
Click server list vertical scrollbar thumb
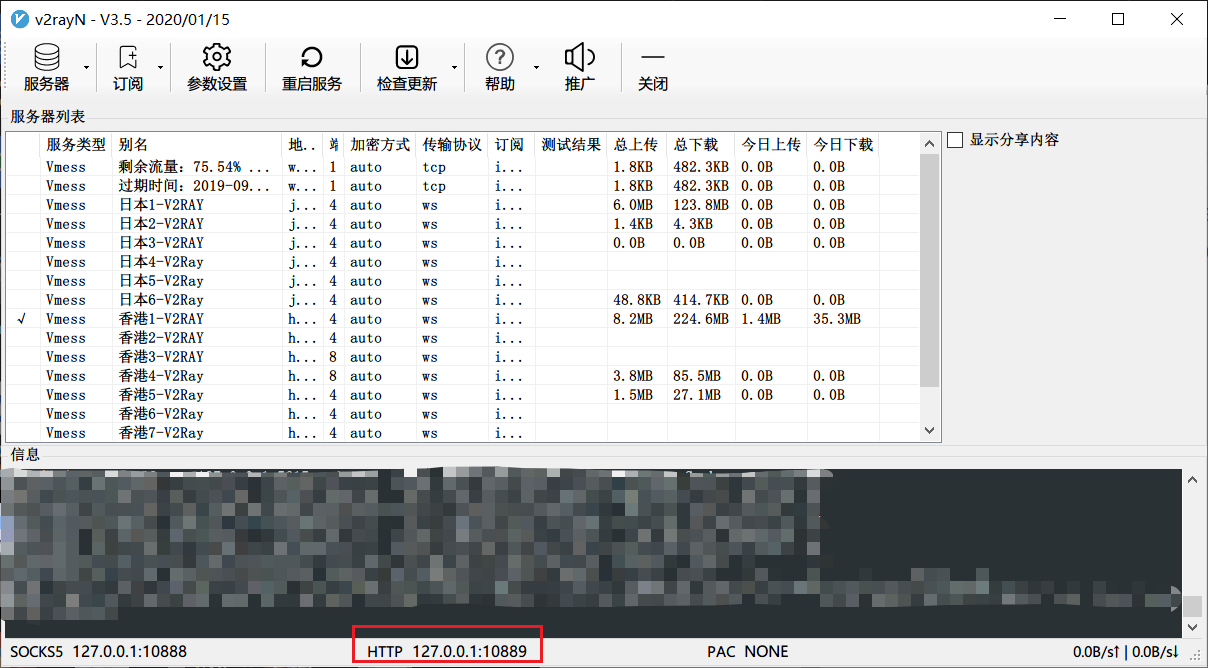[930, 271]
